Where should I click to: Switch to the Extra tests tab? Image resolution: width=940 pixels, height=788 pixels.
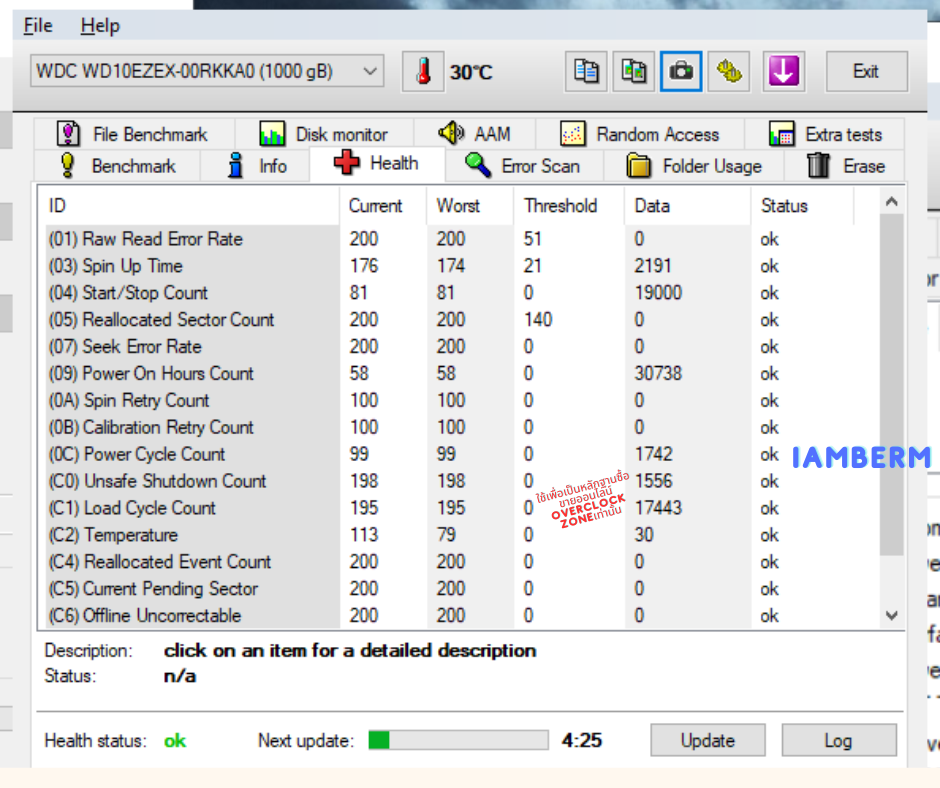click(825, 134)
